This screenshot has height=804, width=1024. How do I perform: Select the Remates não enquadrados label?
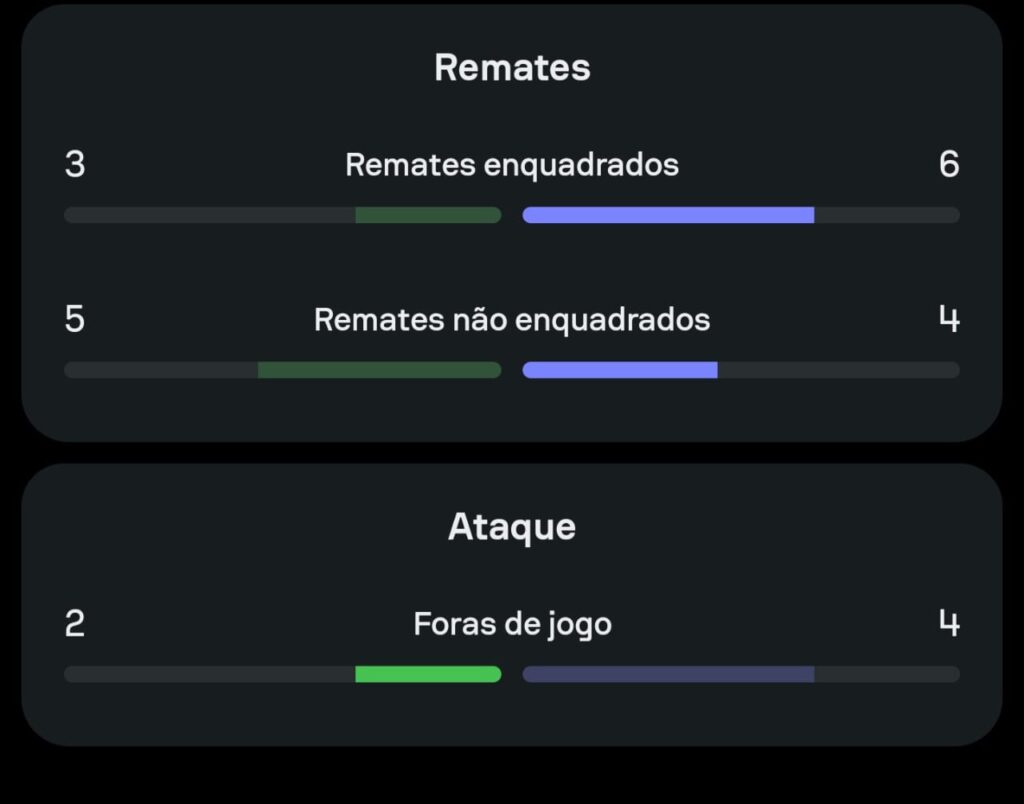[512, 320]
